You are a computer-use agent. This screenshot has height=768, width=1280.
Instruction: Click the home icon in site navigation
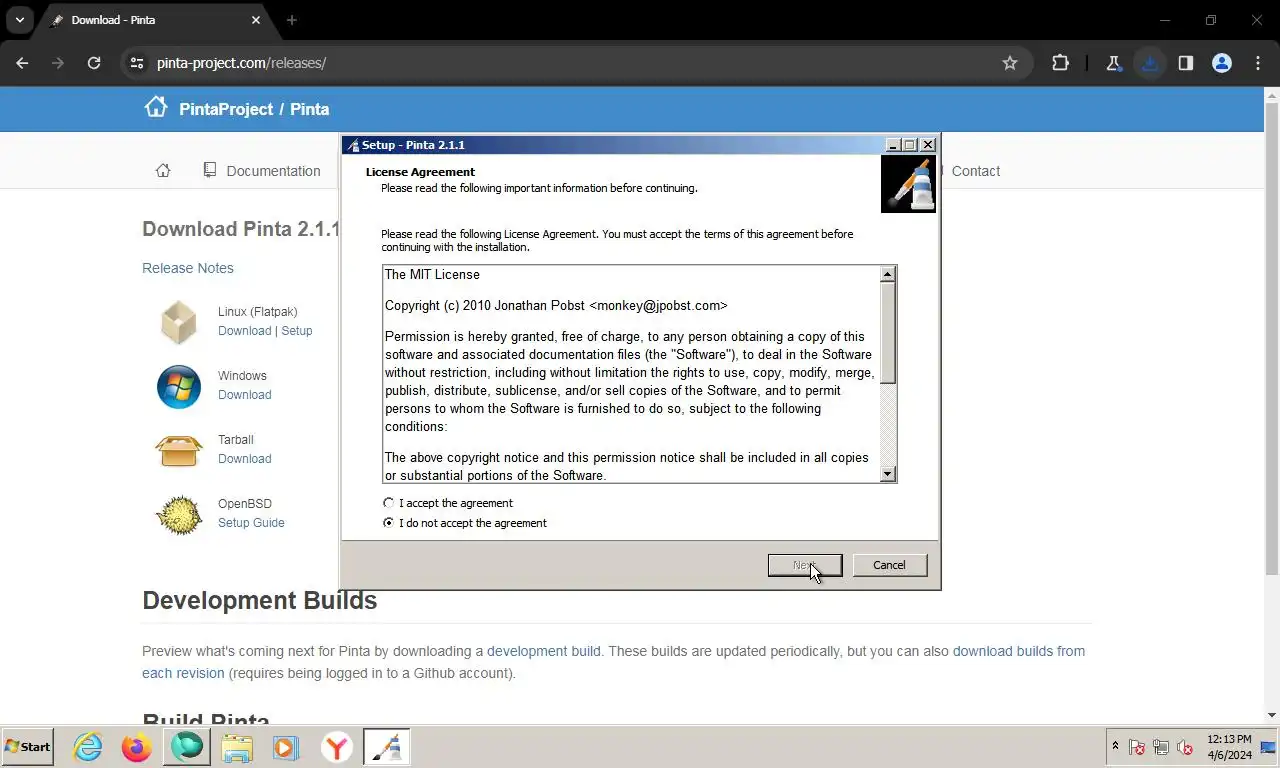tap(163, 171)
